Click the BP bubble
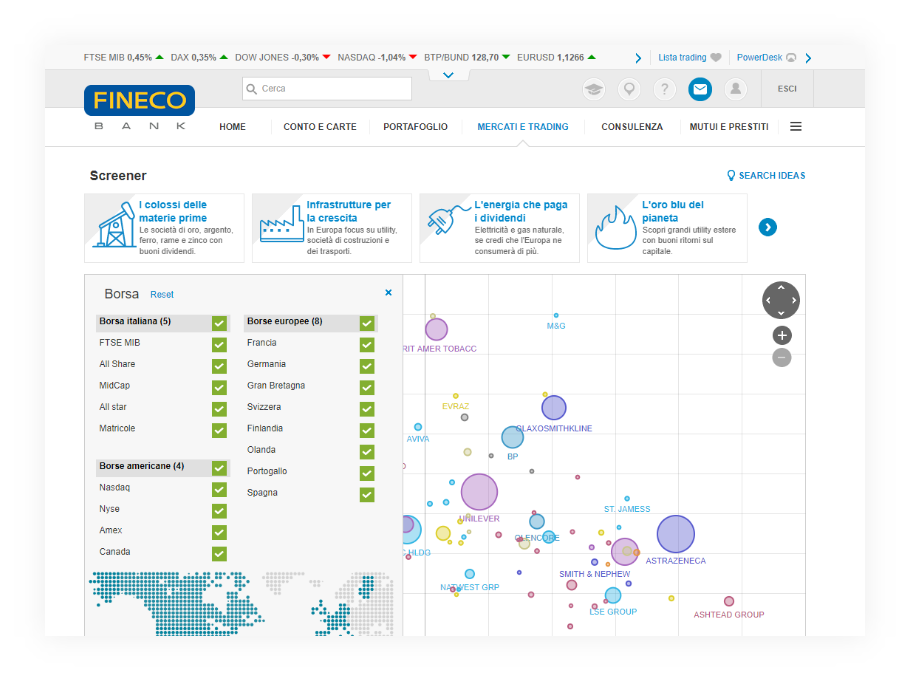This screenshot has width=910, height=681. coord(512,437)
